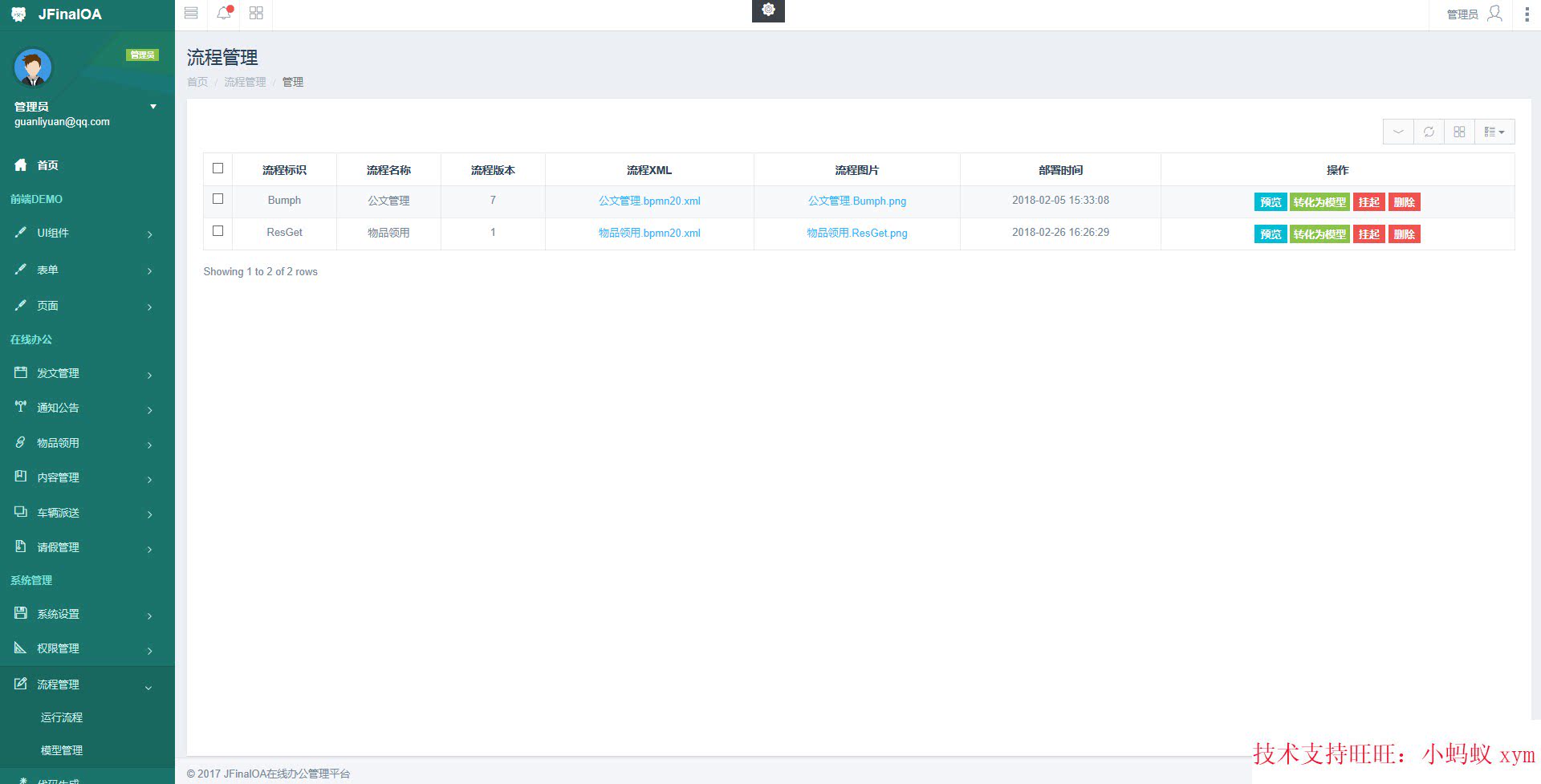The width and height of the screenshot is (1541, 784).
Task: Click the antenna icon beside 通知公告
Action: click(21, 407)
